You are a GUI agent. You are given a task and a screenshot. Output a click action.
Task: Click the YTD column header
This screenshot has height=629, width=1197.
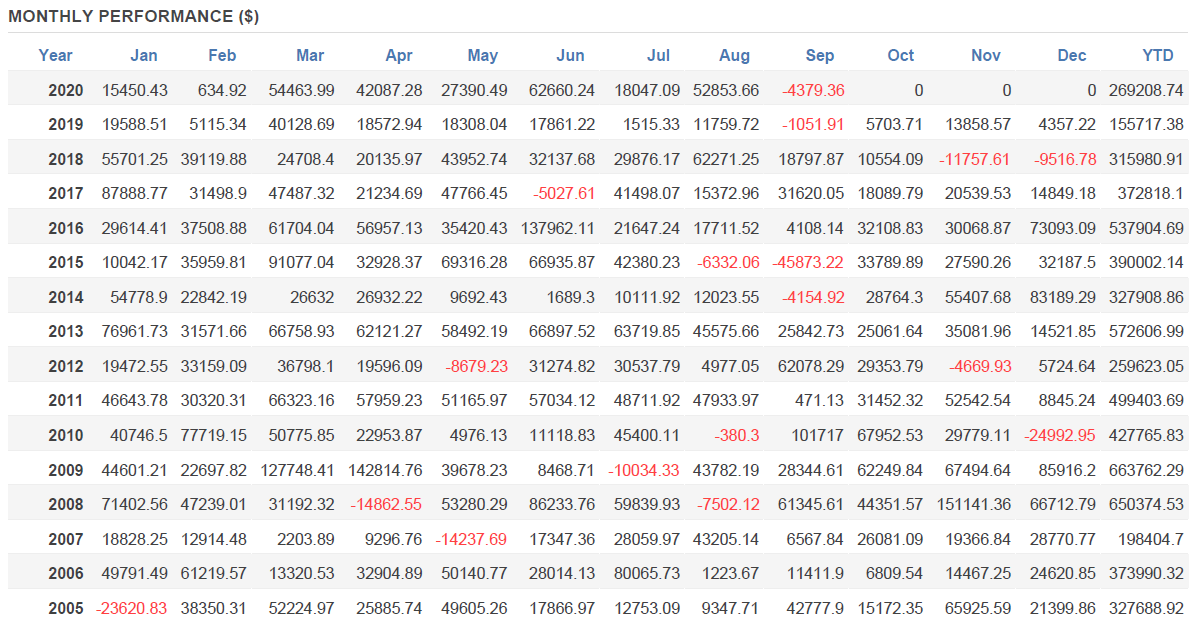[1158, 56]
